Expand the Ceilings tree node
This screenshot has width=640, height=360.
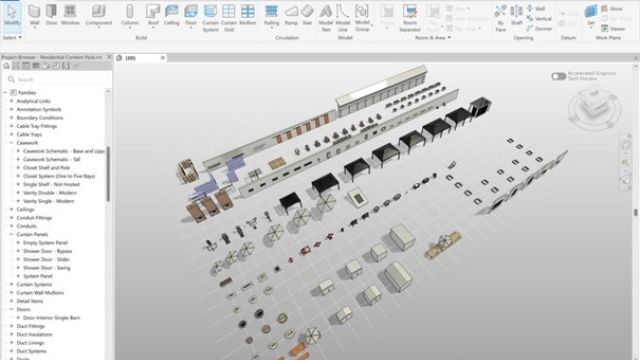point(11,209)
